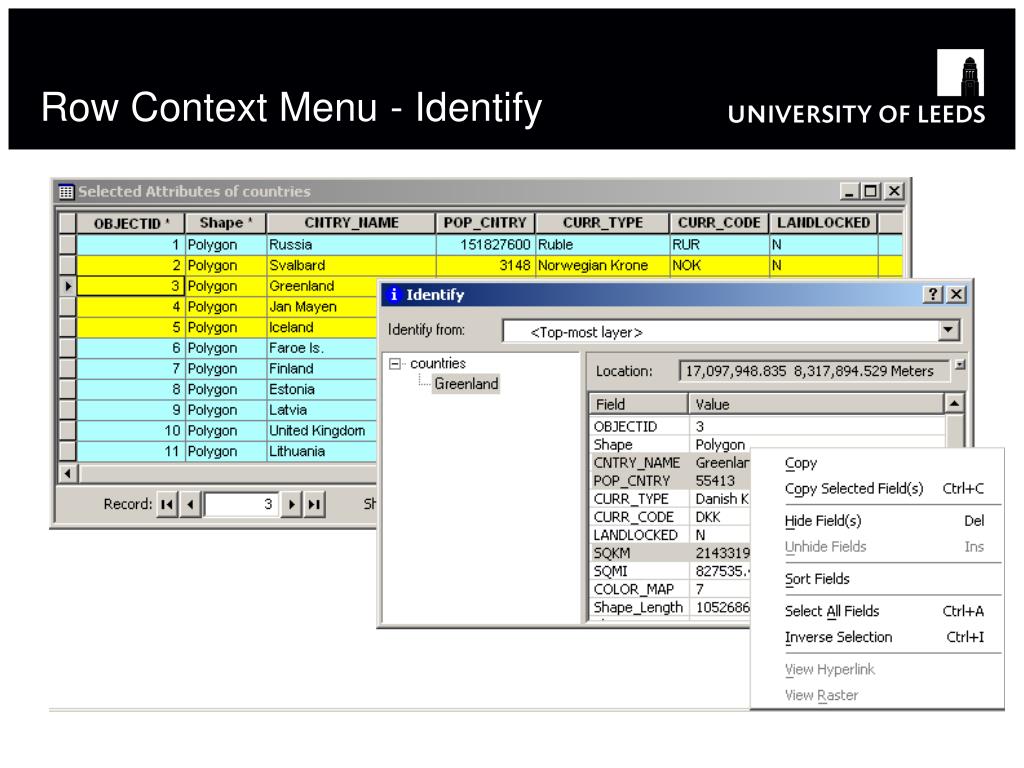Screen dimensions: 1024x768
Task: Select Greenland in Identify tree
Action: (x=466, y=384)
